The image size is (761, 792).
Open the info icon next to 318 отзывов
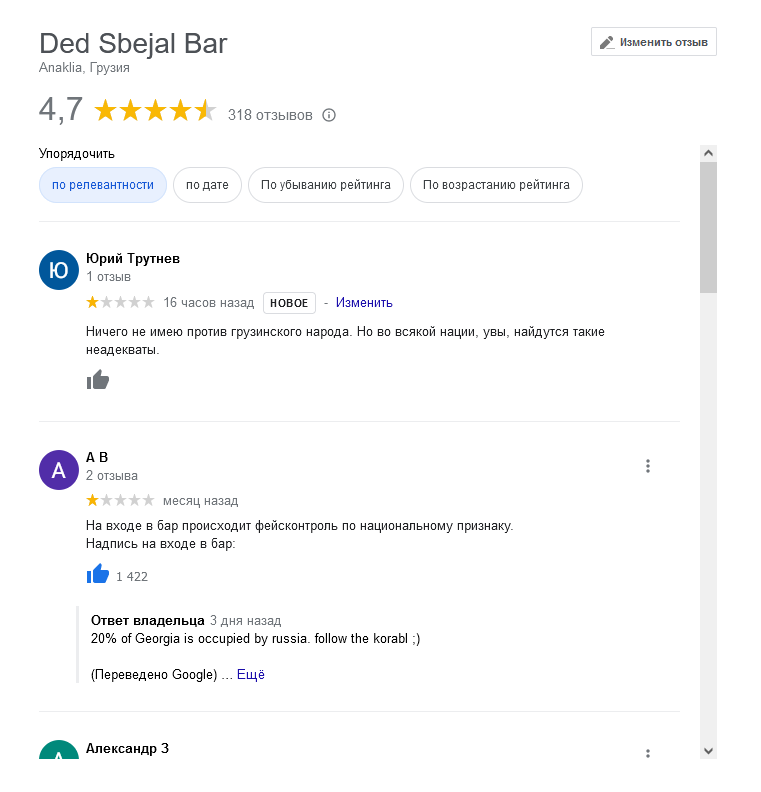329,115
